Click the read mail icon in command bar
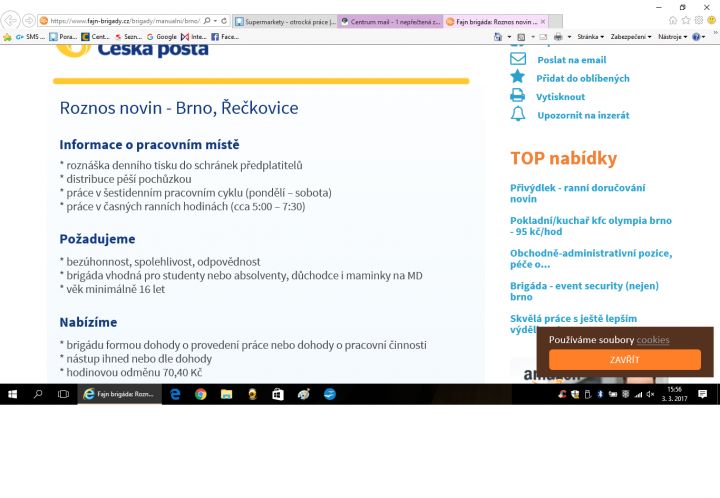The width and height of the screenshot is (720, 498). pos(544,37)
